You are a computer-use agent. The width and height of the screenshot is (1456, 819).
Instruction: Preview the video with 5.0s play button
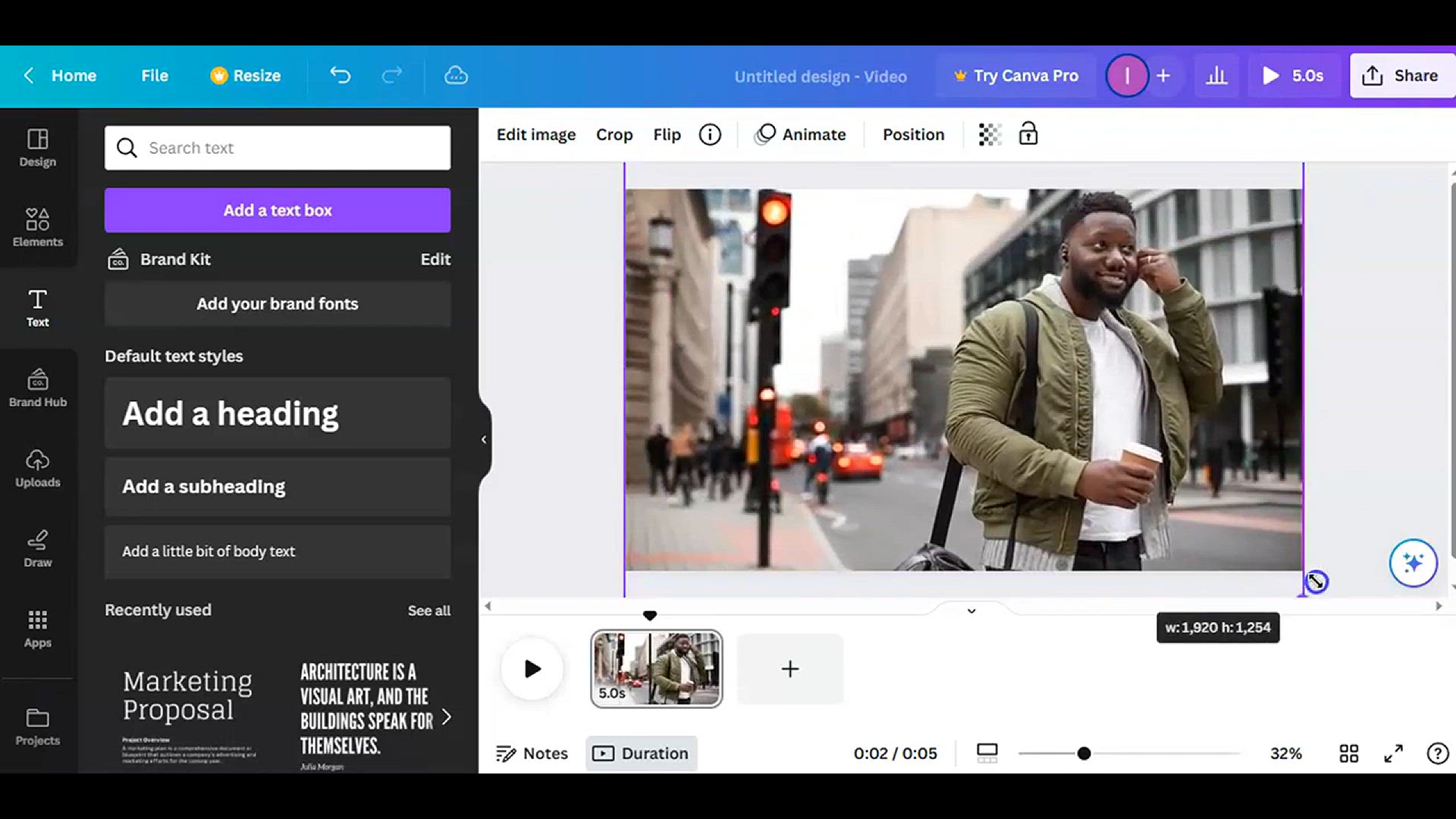1293,75
